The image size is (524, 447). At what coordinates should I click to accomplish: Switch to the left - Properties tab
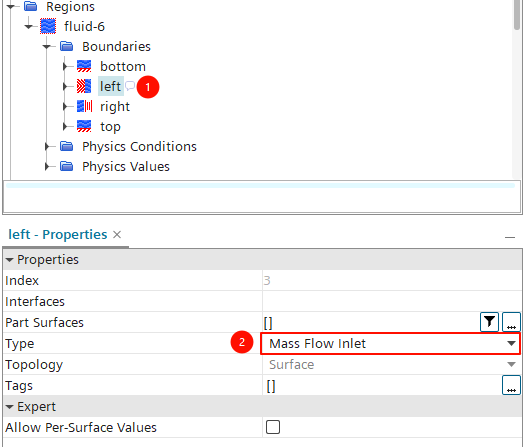(x=57, y=235)
